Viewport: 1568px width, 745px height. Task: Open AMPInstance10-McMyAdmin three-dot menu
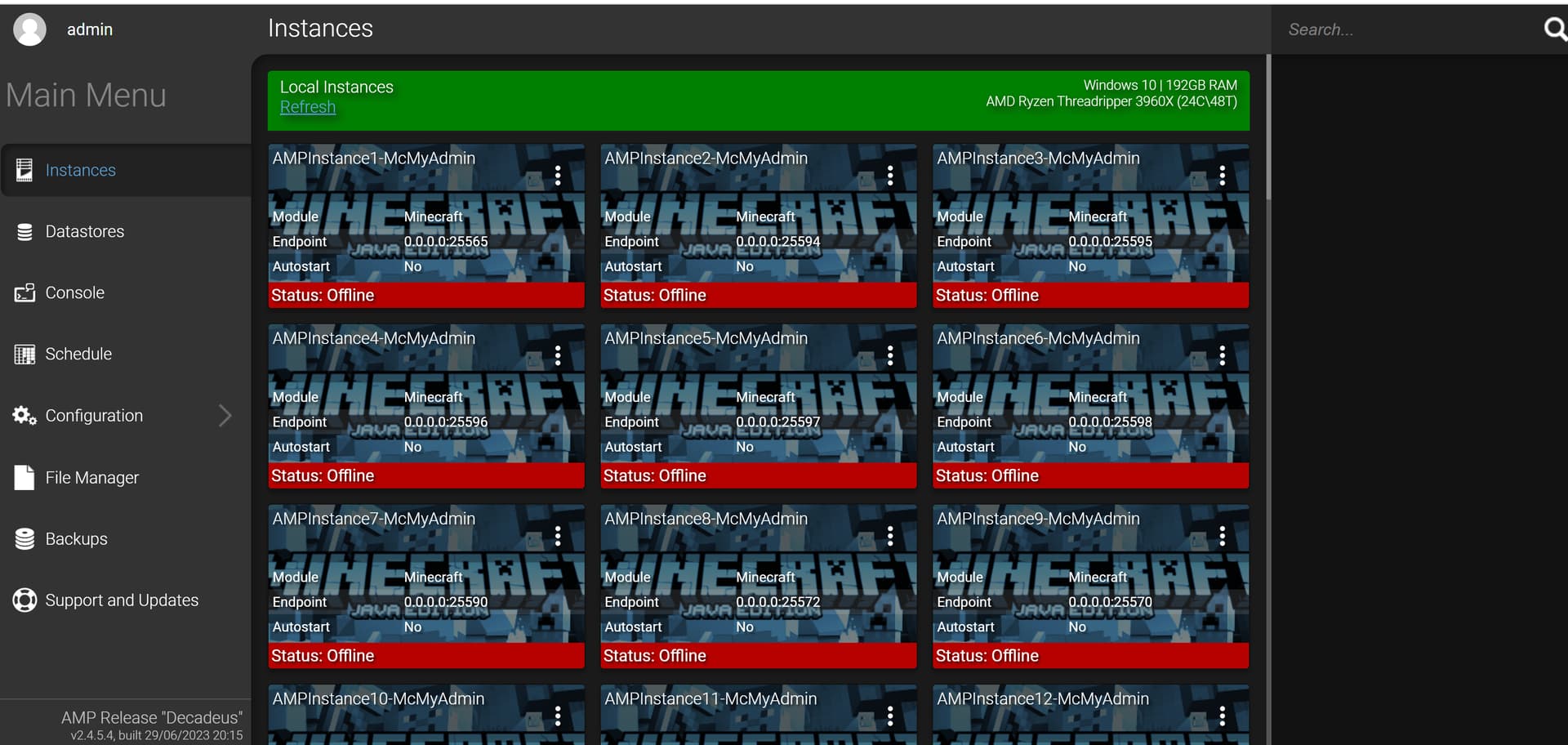[x=558, y=716]
